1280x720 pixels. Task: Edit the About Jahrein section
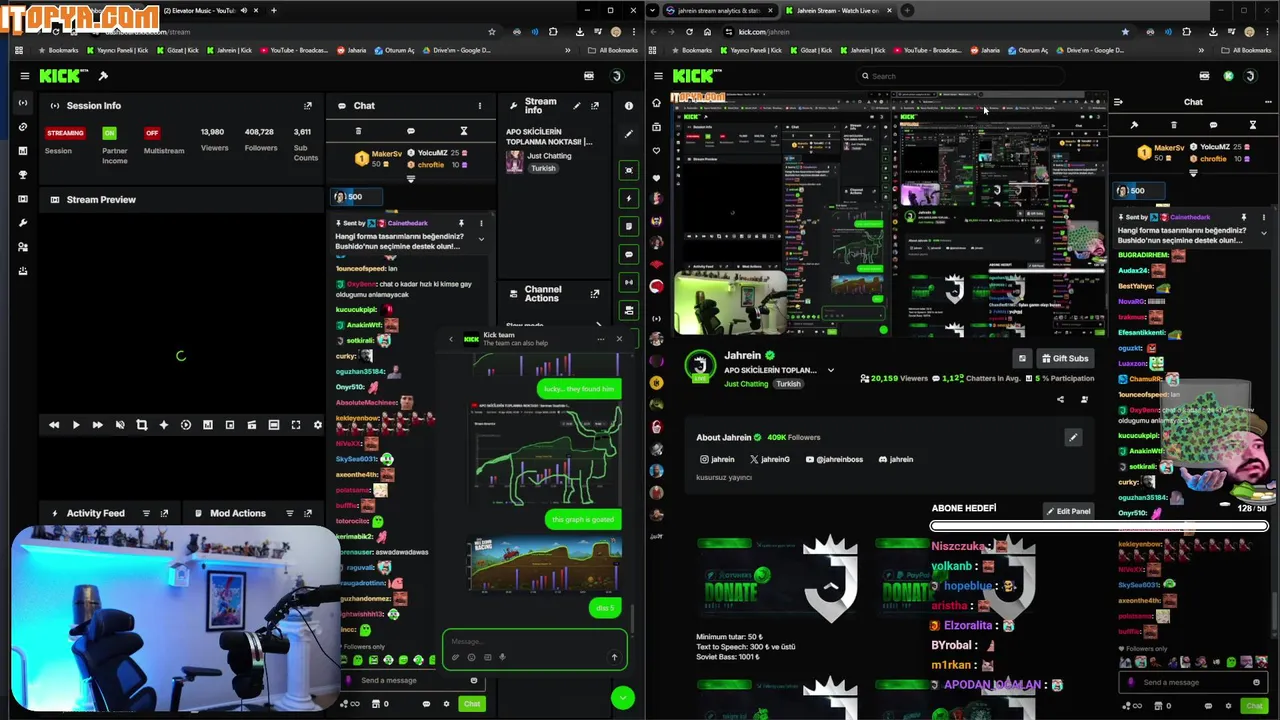point(1073,437)
